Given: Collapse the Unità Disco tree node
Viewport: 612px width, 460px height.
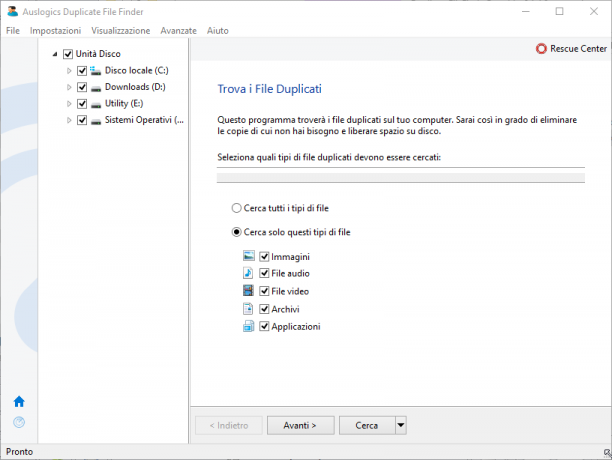Looking at the screenshot, I should pos(55,54).
